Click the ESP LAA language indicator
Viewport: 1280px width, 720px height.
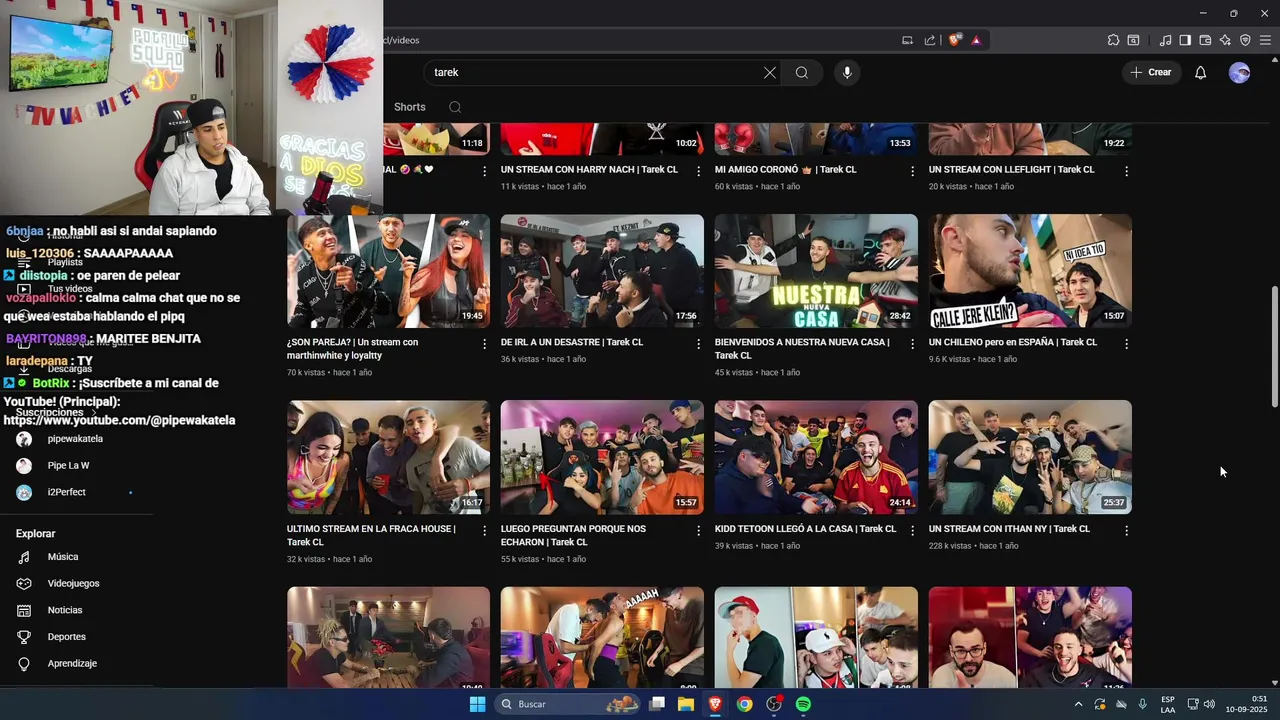point(1168,704)
